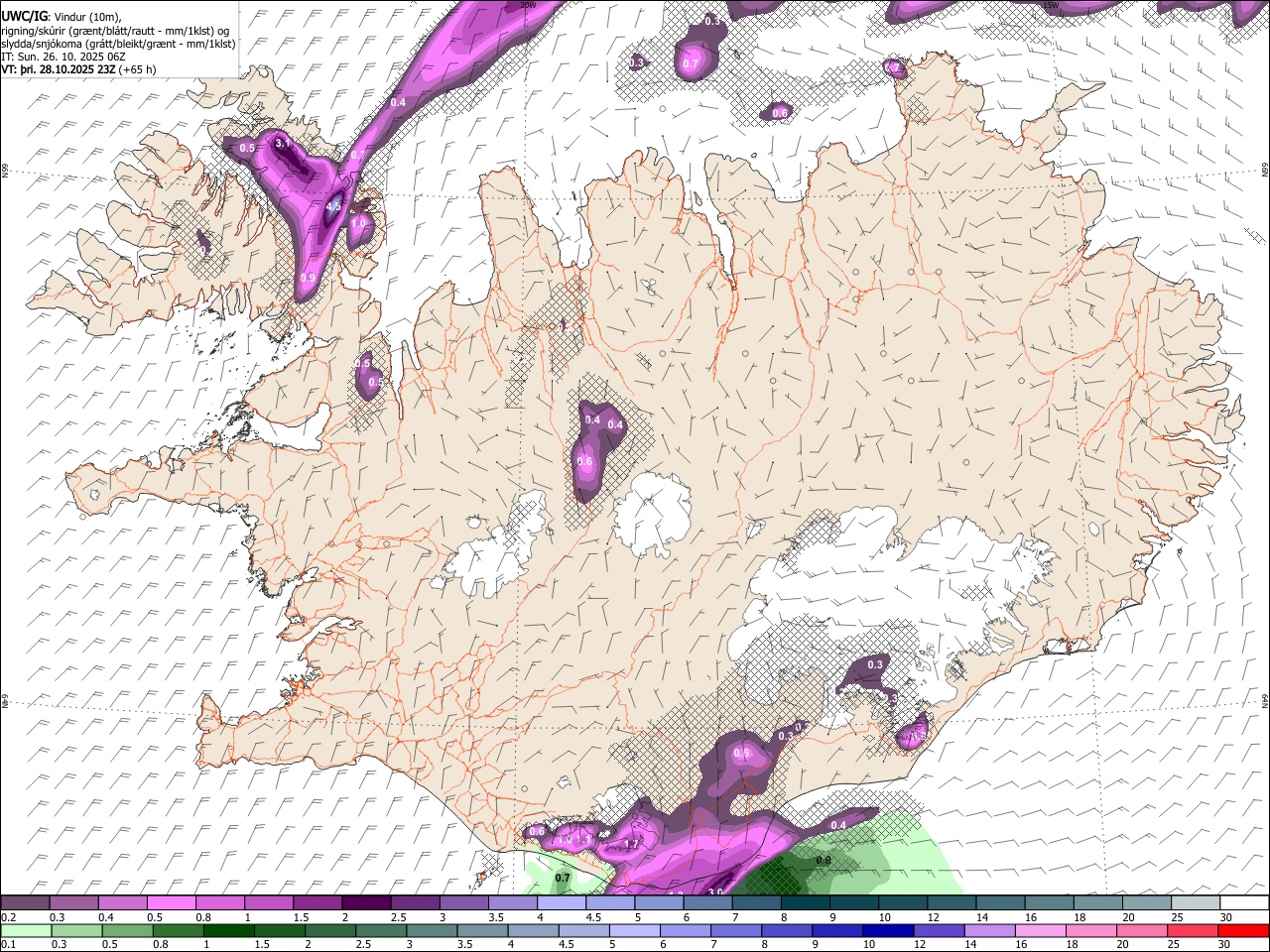This screenshot has height=952, width=1270.
Task: Click the '0.2' label on the upper legend row
Action: [9, 917]
